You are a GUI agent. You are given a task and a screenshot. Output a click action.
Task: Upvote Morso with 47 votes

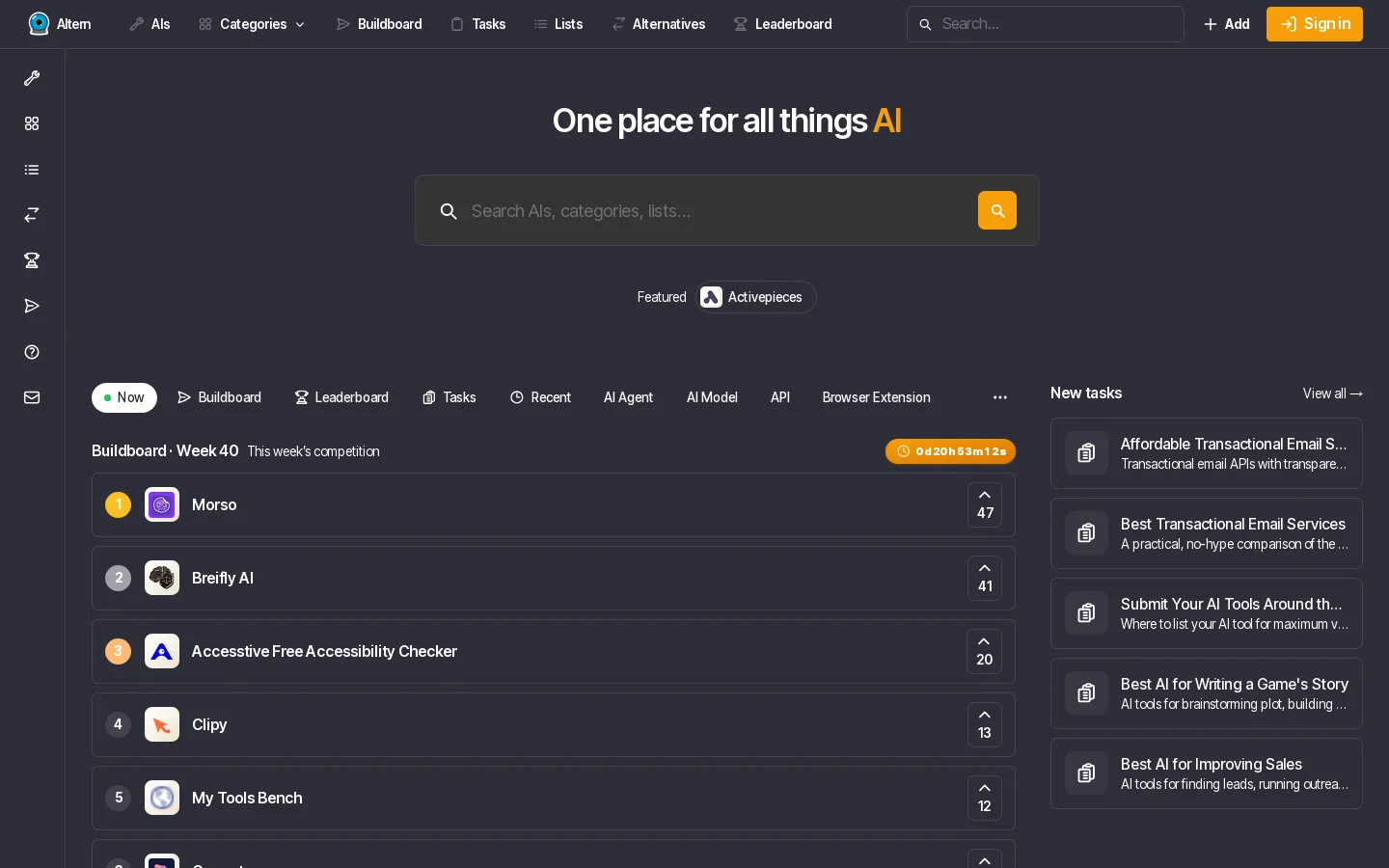coord(985,504)
